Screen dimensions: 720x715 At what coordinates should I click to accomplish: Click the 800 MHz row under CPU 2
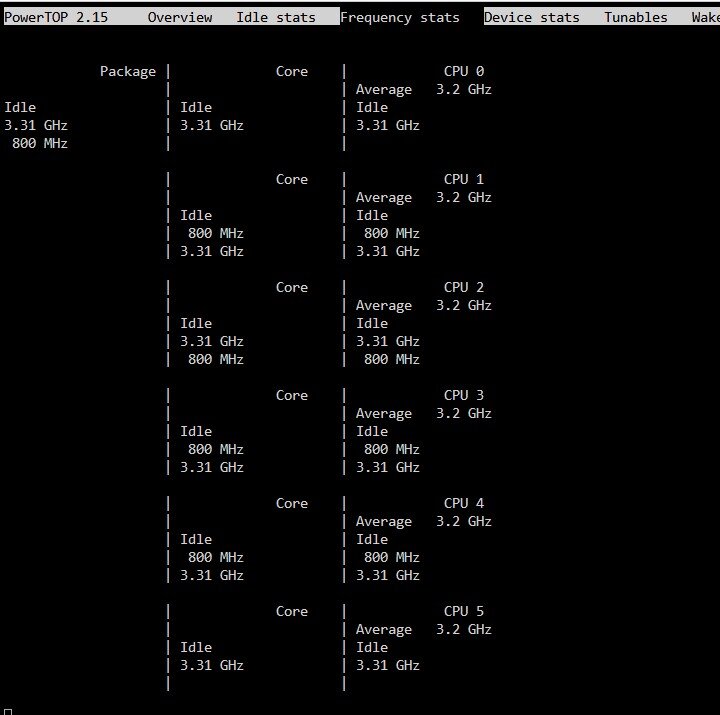[x=392, y=359]
